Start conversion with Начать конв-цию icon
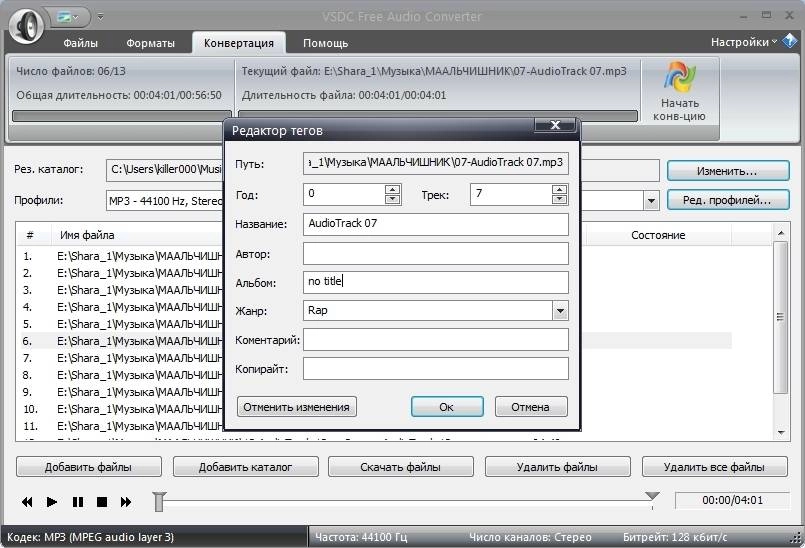Viewport: 805px width, 548px height. (679, 91)
